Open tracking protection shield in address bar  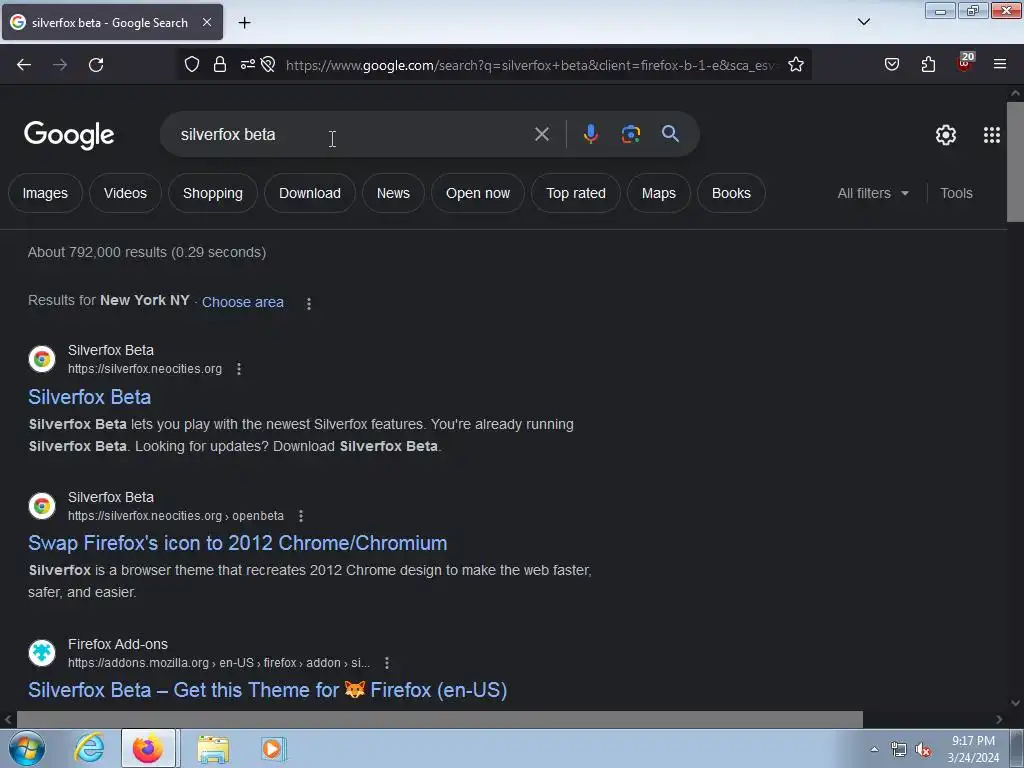point(191,65)
